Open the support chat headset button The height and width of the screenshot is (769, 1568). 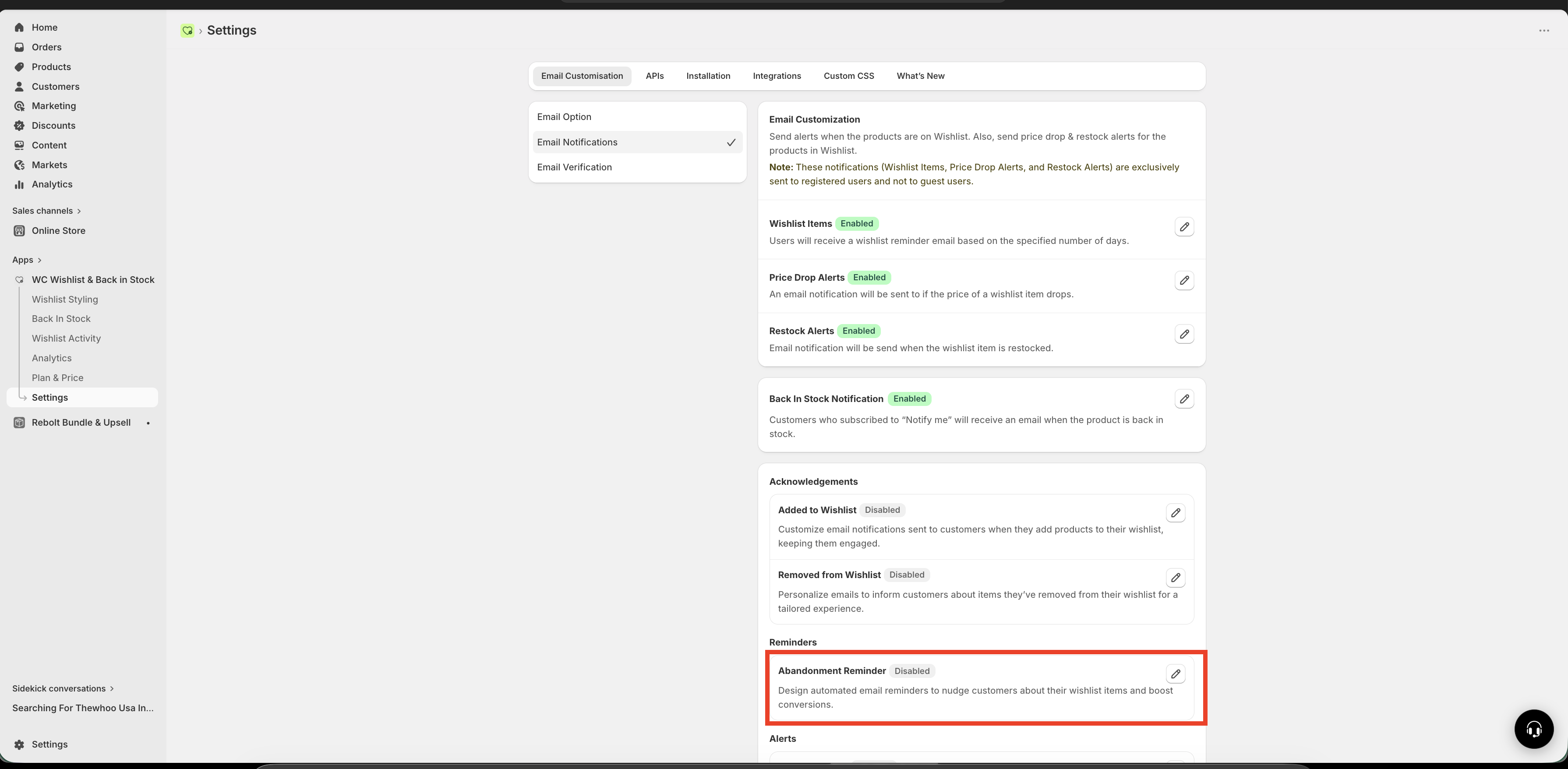[x=1533, y=729]
